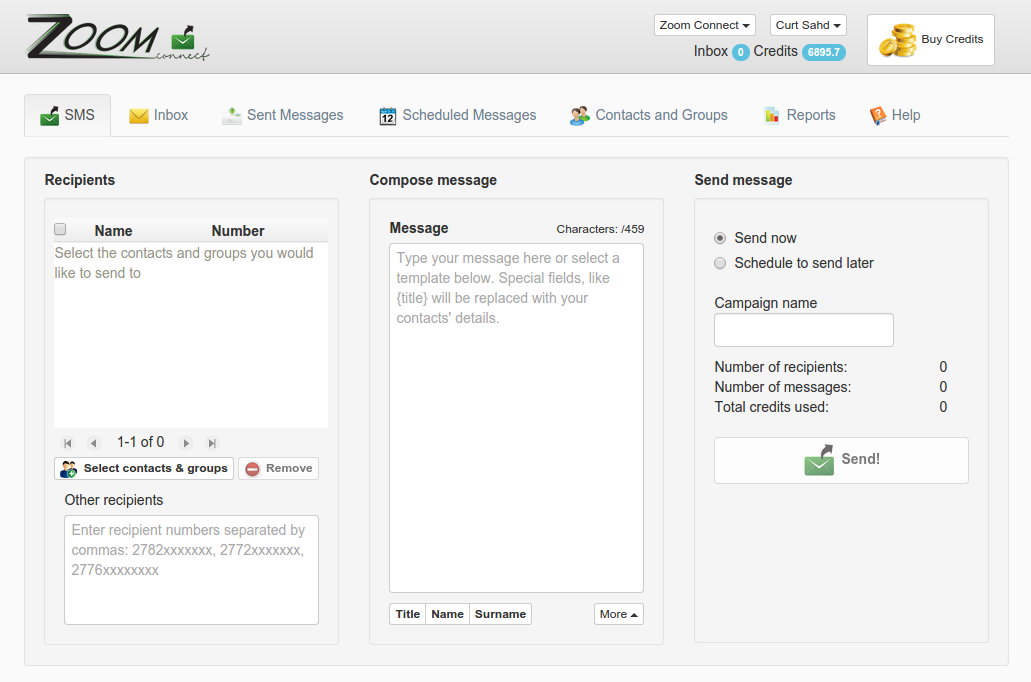Go to previous recipients page arrow

94,443
